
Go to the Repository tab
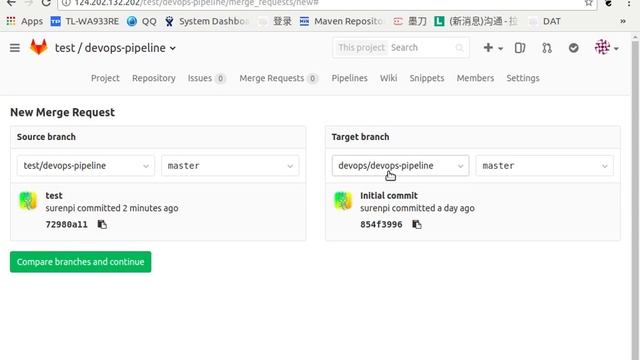point(154,78)
